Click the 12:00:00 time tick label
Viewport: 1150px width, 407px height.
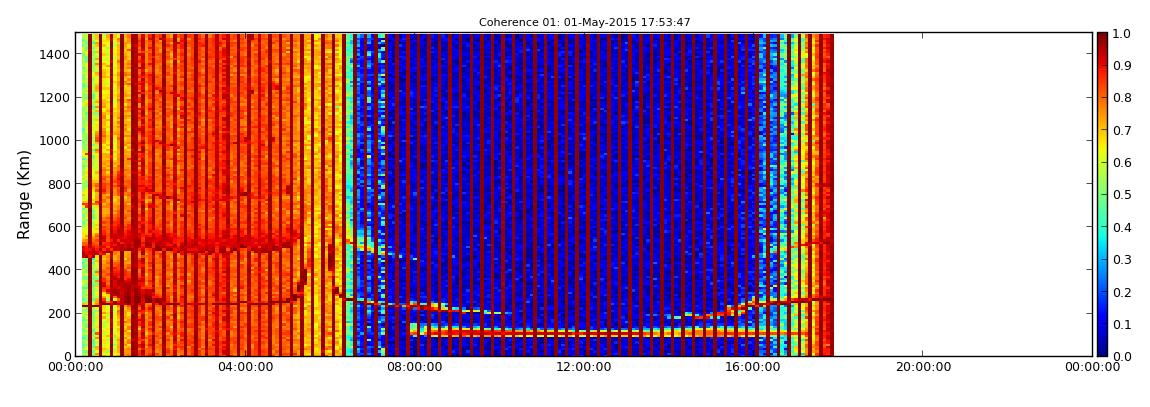click(584, 367)
